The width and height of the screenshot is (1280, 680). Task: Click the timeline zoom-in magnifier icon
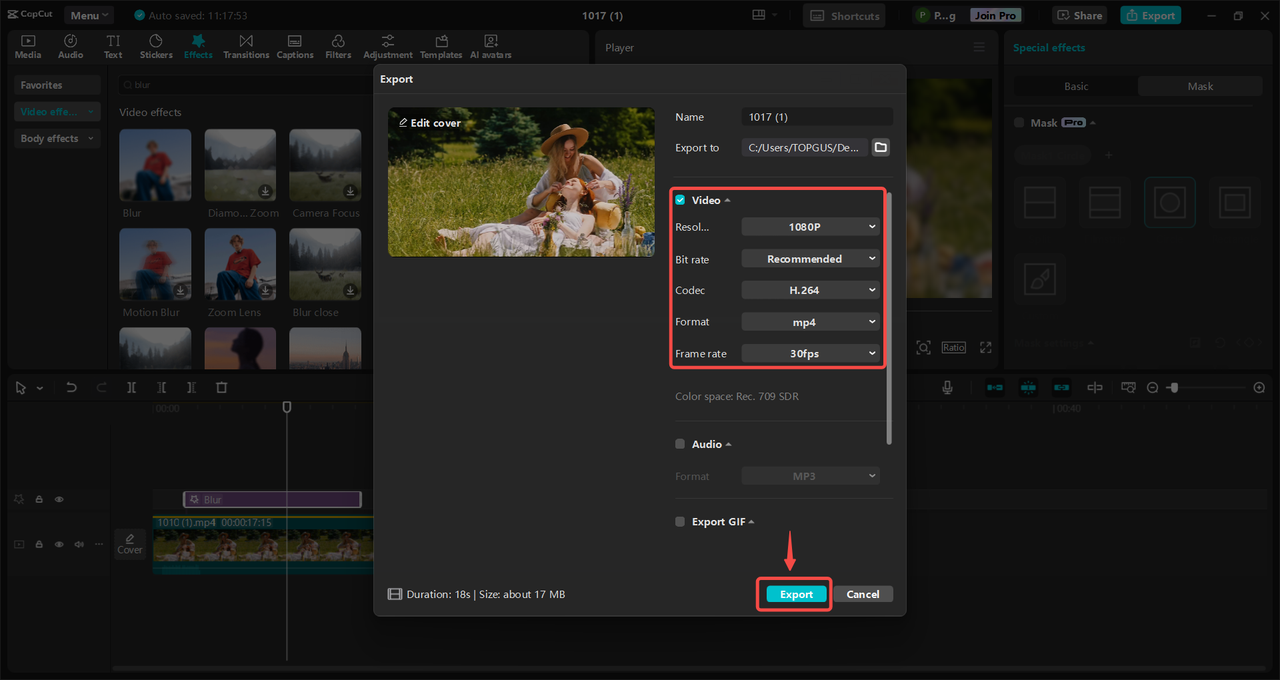coord(1259,387)
